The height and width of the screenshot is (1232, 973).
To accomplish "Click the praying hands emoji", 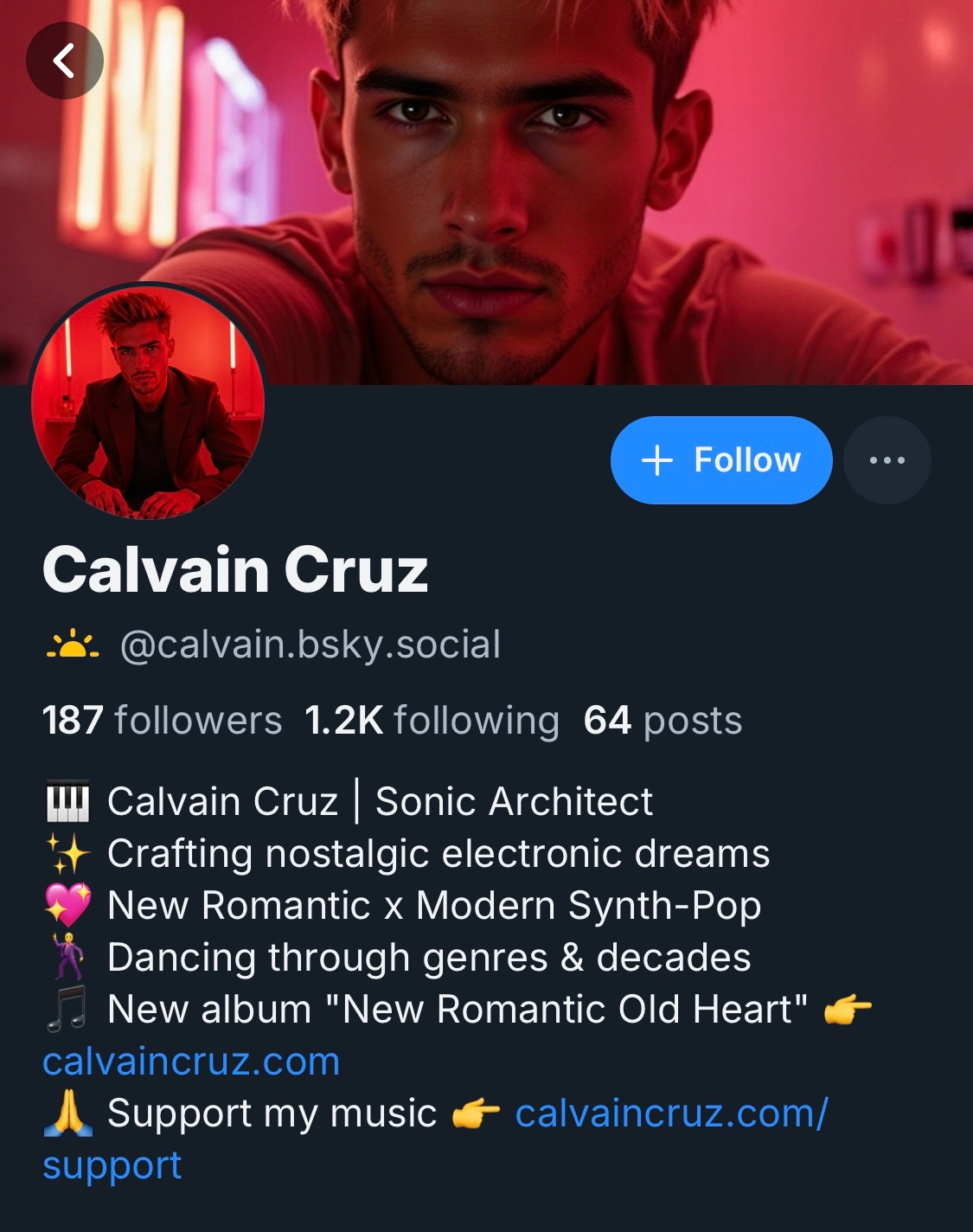I will click(67, 1113).
